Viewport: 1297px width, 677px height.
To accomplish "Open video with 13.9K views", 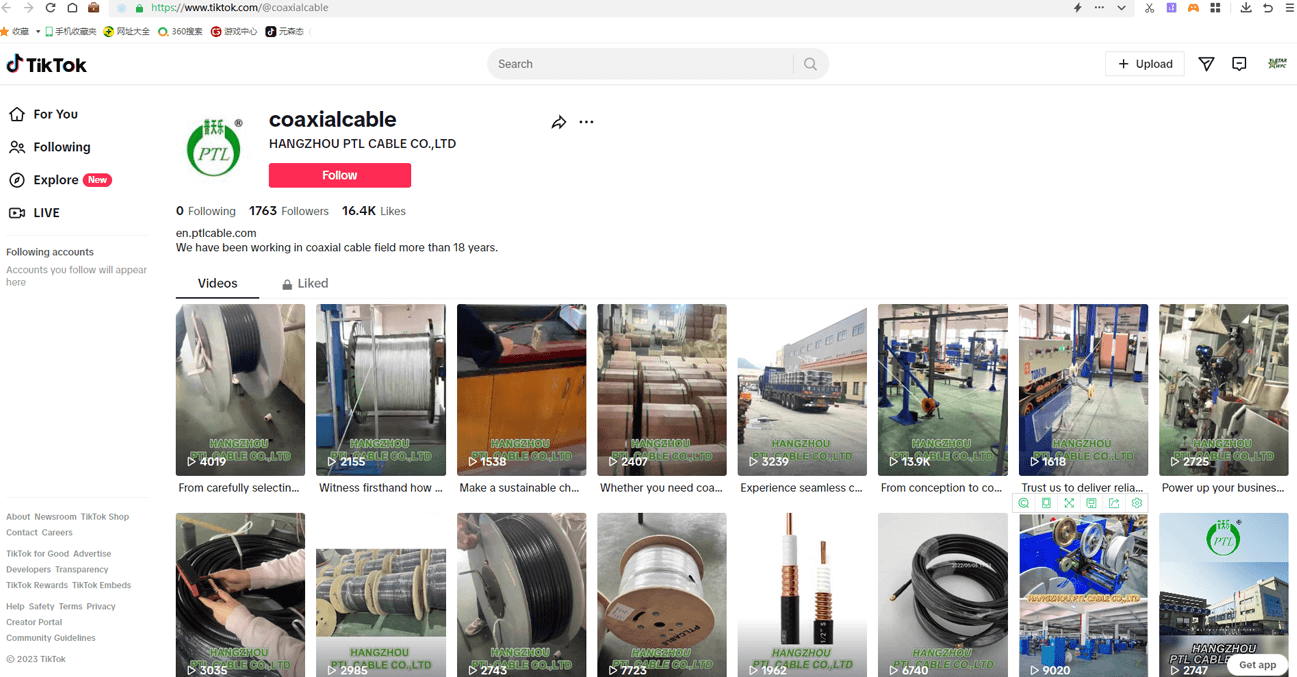I will (943, 390).
